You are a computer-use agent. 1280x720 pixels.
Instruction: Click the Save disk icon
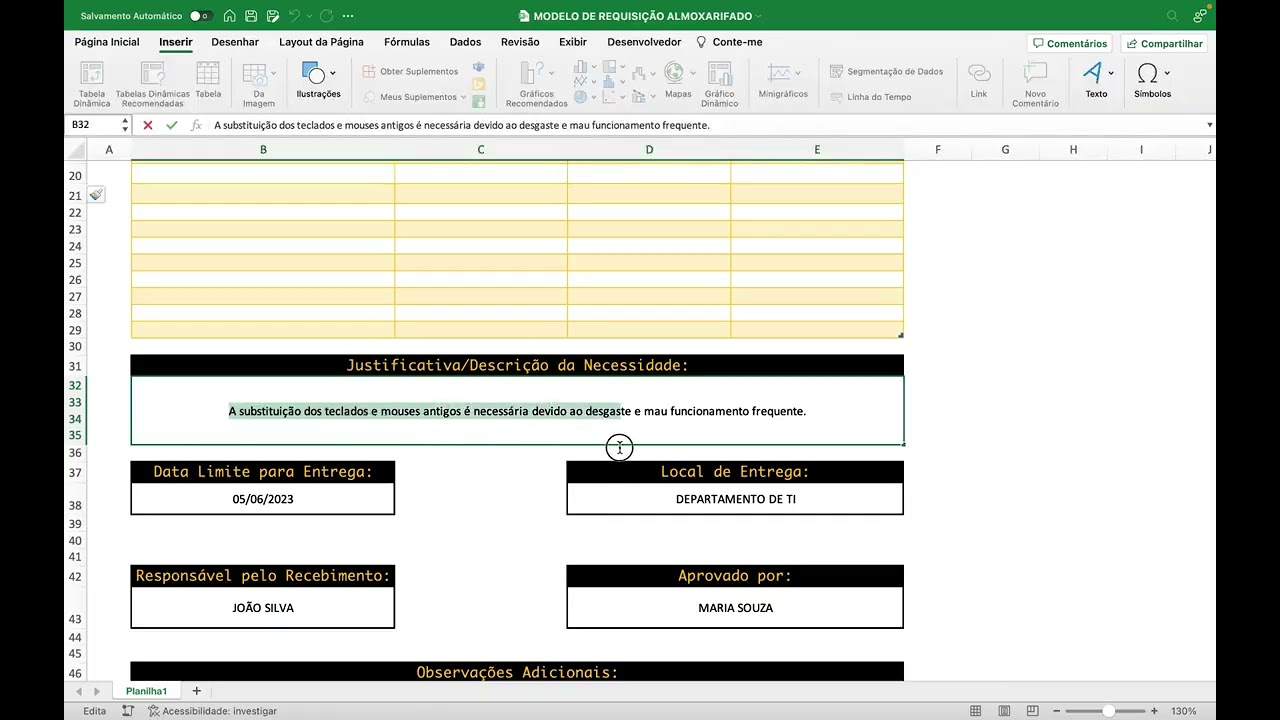click(x=251, y=16)
